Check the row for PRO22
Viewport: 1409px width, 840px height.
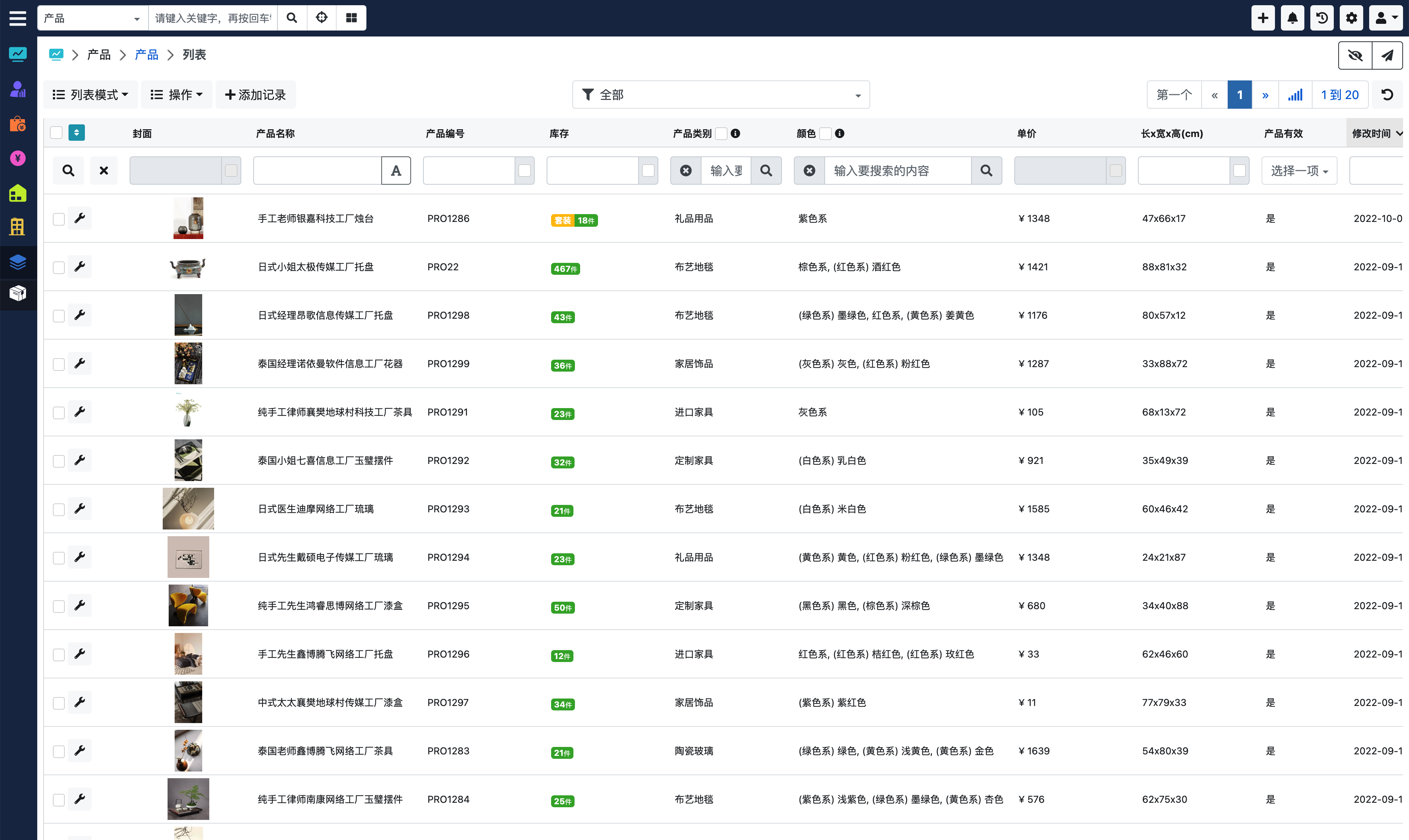click(x=59, y=268)
